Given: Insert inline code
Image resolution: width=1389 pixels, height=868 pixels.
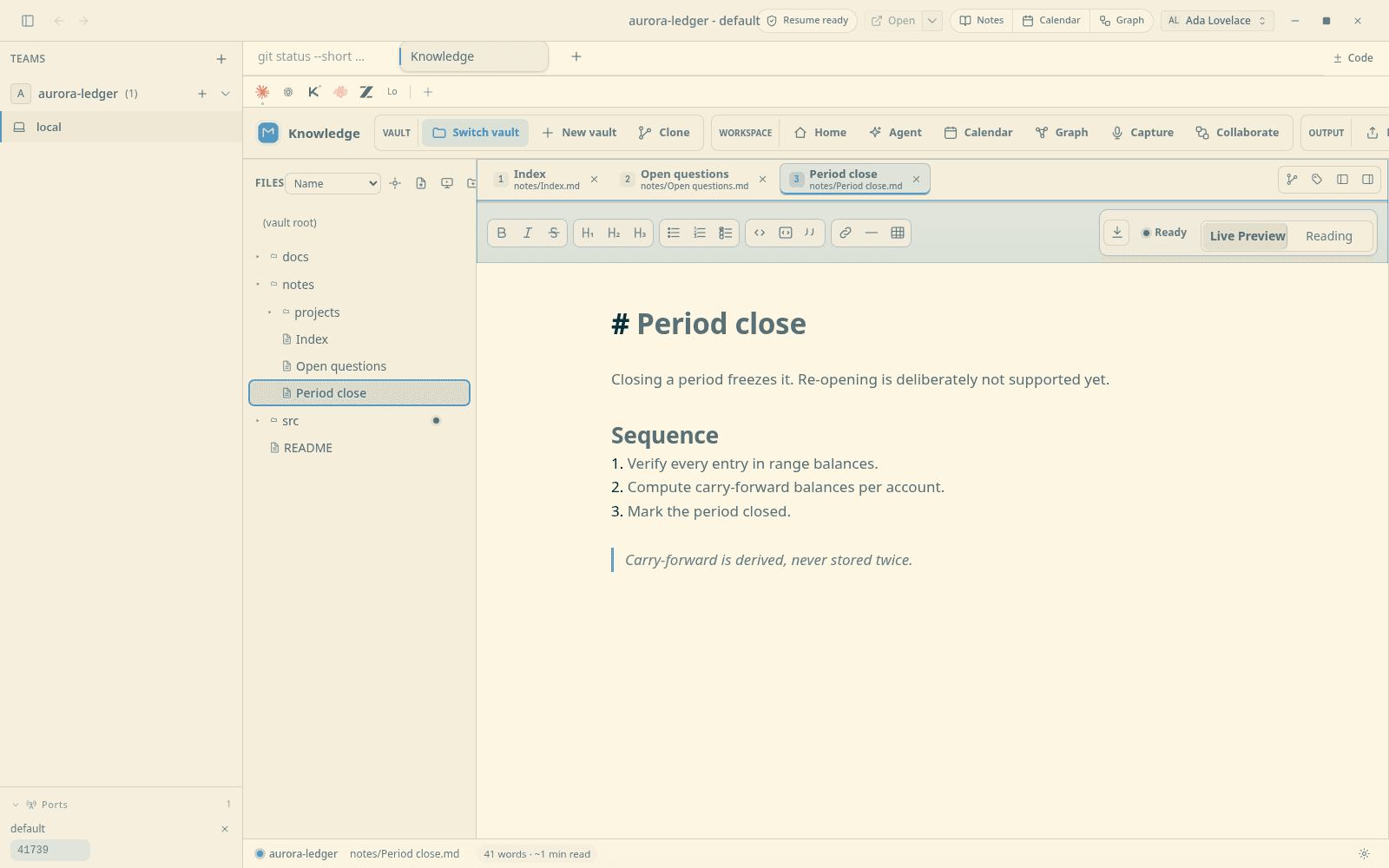Looking at the screenshot, I should 760,233.
